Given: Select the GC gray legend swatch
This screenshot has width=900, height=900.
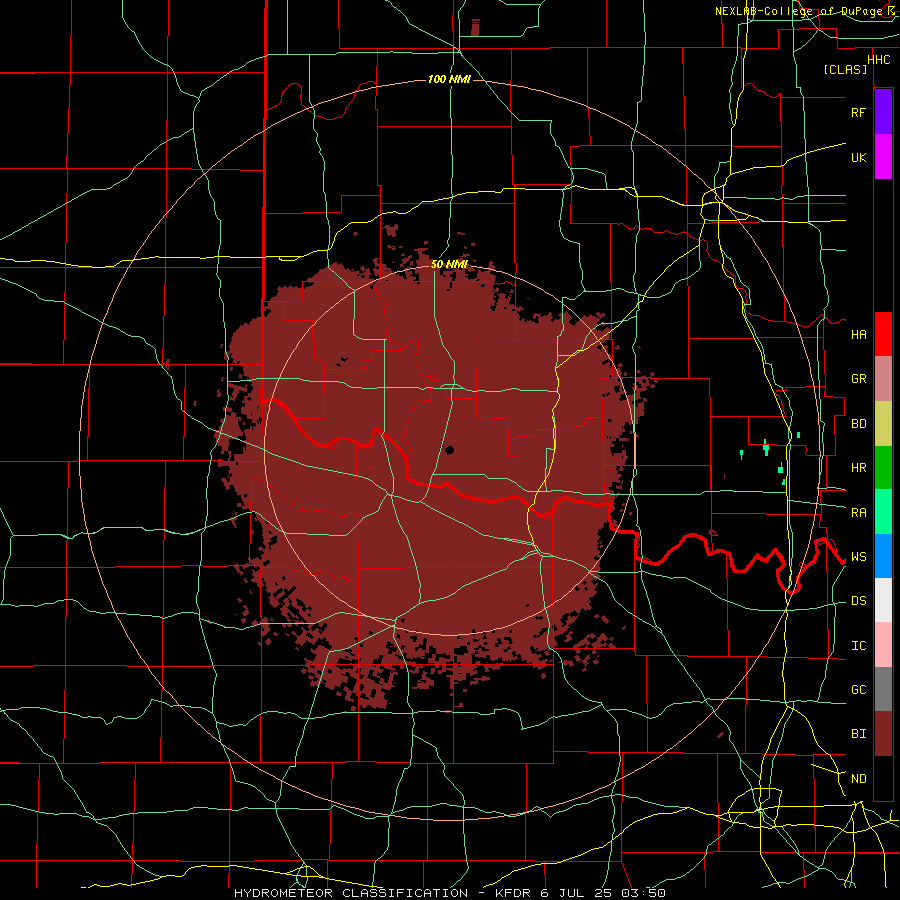Looking at the screenshot, I should click(x=883, y=689).
